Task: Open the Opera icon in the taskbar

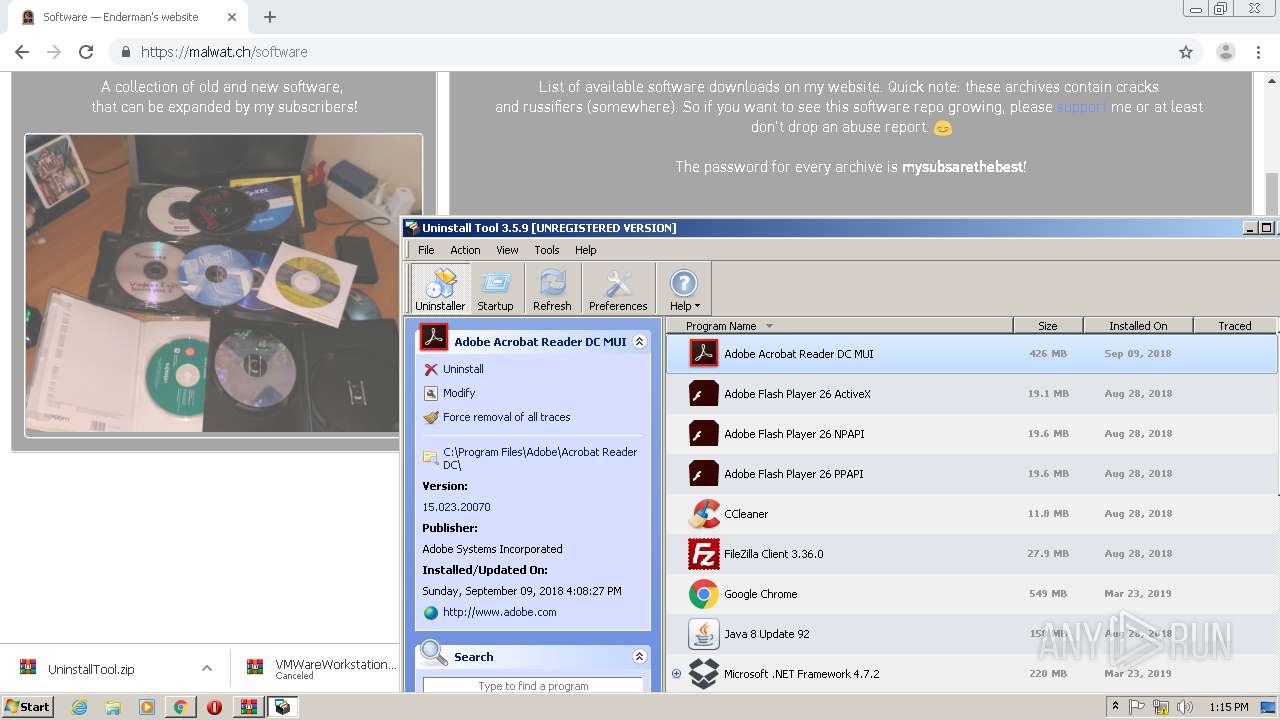Action: [214, 707]
